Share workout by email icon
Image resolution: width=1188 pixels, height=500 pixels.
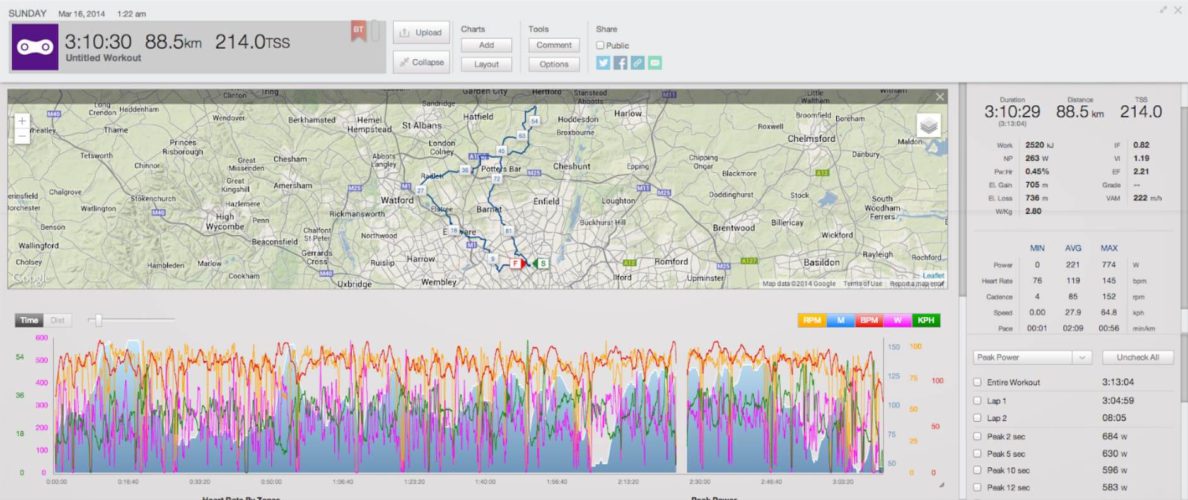pos(654,63)
